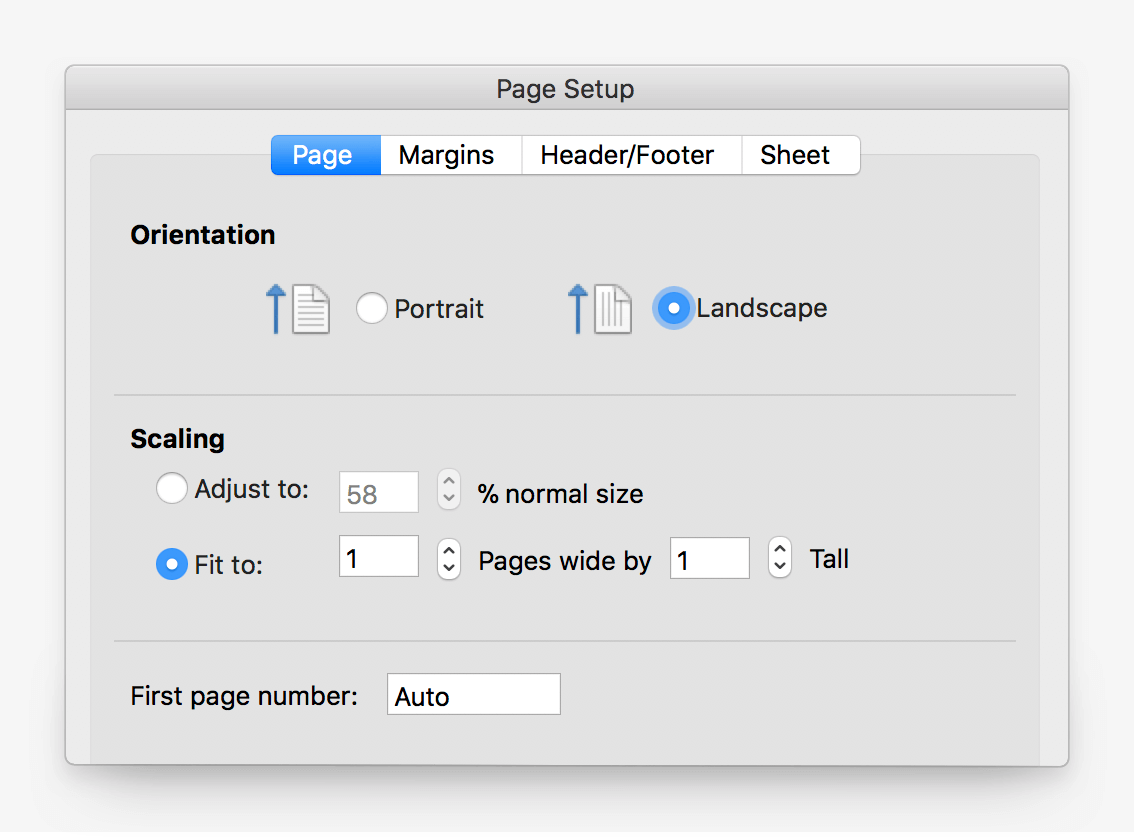Viewport: 1134px width, 838px height.
Task: Increase the percent normal size stepper
Action: coord(449,482)
